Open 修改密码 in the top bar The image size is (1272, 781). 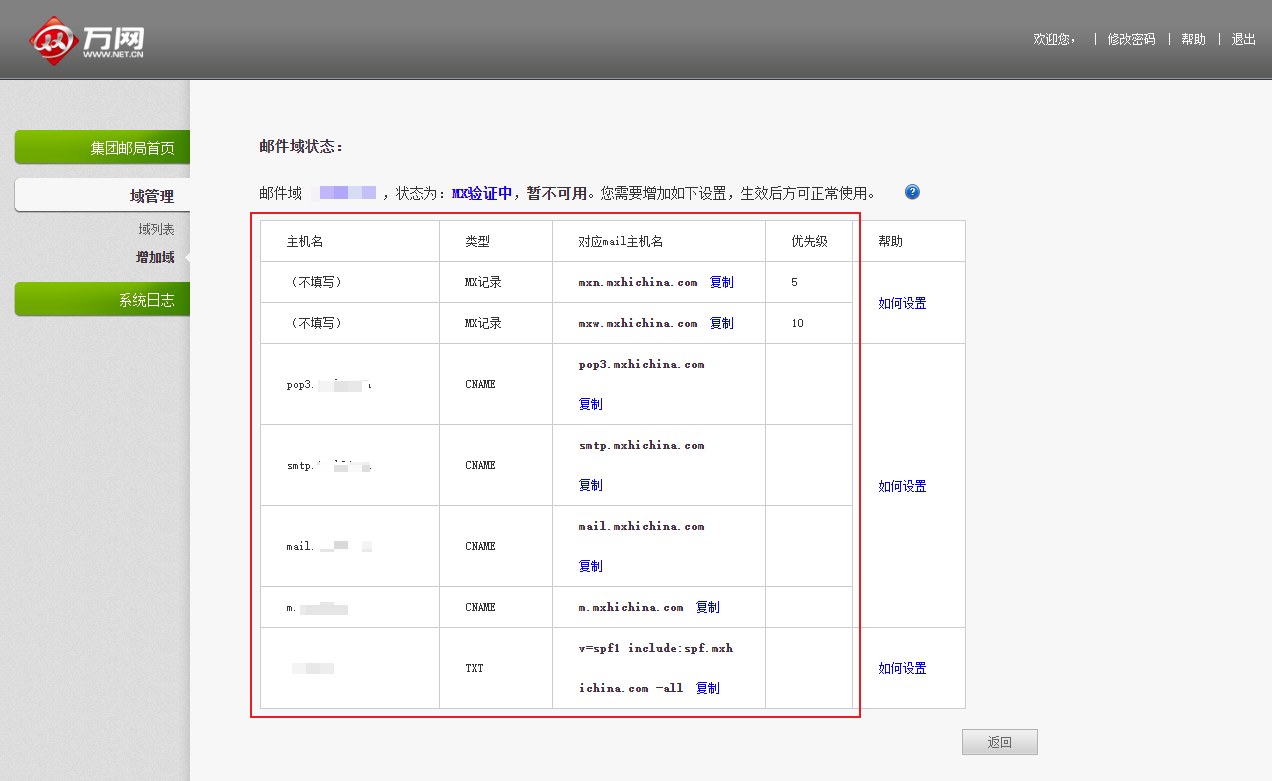(1130, 39)
